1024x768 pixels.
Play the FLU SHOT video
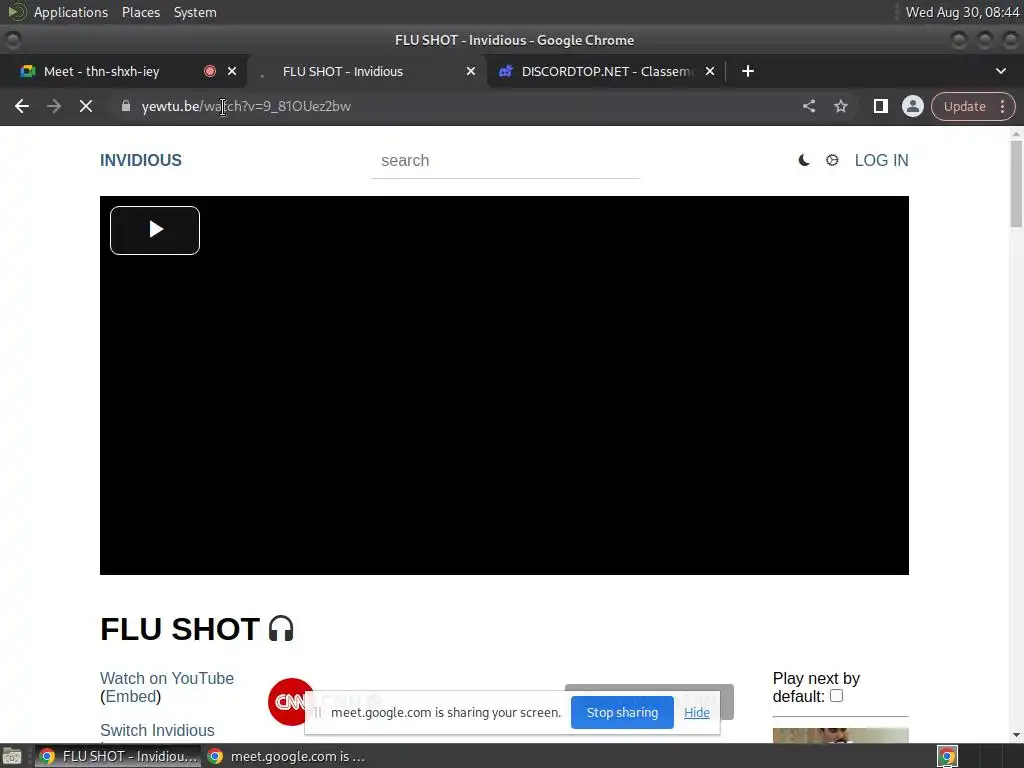click(155, 230)
